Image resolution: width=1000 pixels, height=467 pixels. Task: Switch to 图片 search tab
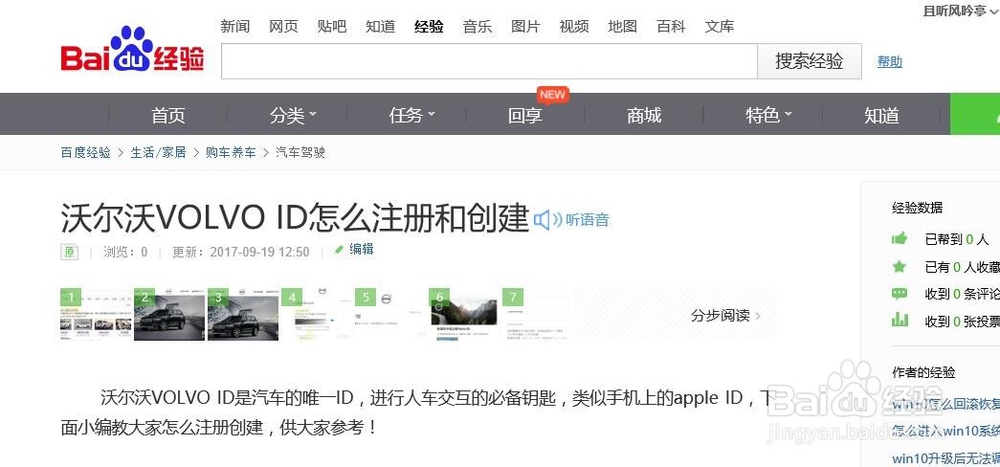526,27
